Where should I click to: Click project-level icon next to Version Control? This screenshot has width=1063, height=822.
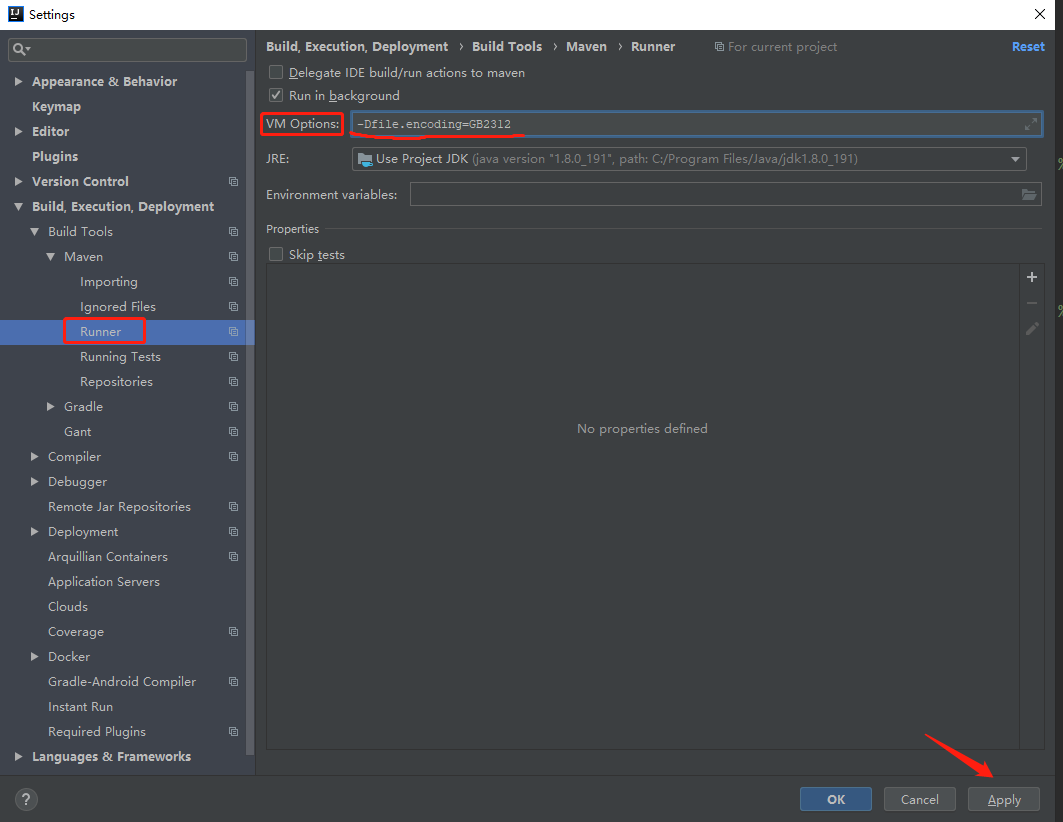[233, 182]
